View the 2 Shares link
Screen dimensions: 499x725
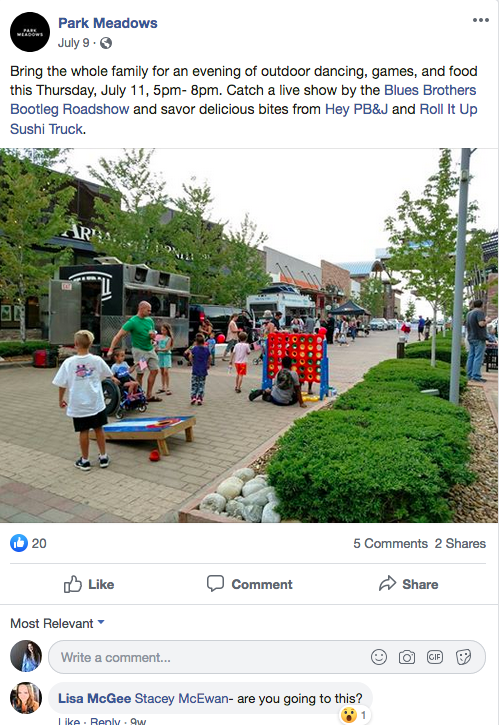(x=460, y=543)
